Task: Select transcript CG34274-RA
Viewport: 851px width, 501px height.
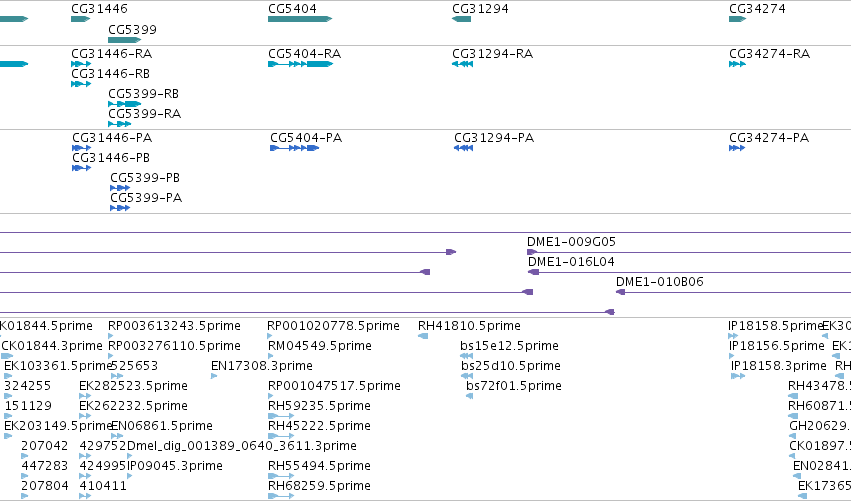Action: pos(770,54)
